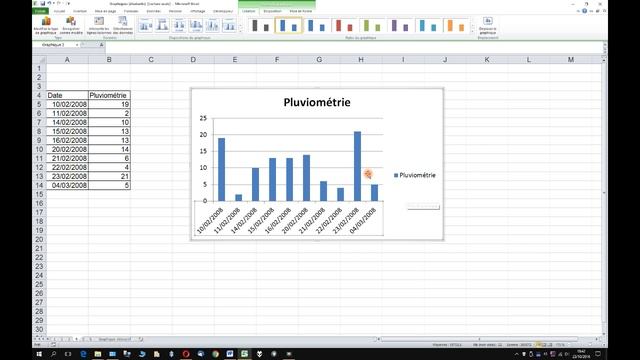Select cell B13 with value 21
The height and width of the screenshot is (360, 640).
pos(109,176)
